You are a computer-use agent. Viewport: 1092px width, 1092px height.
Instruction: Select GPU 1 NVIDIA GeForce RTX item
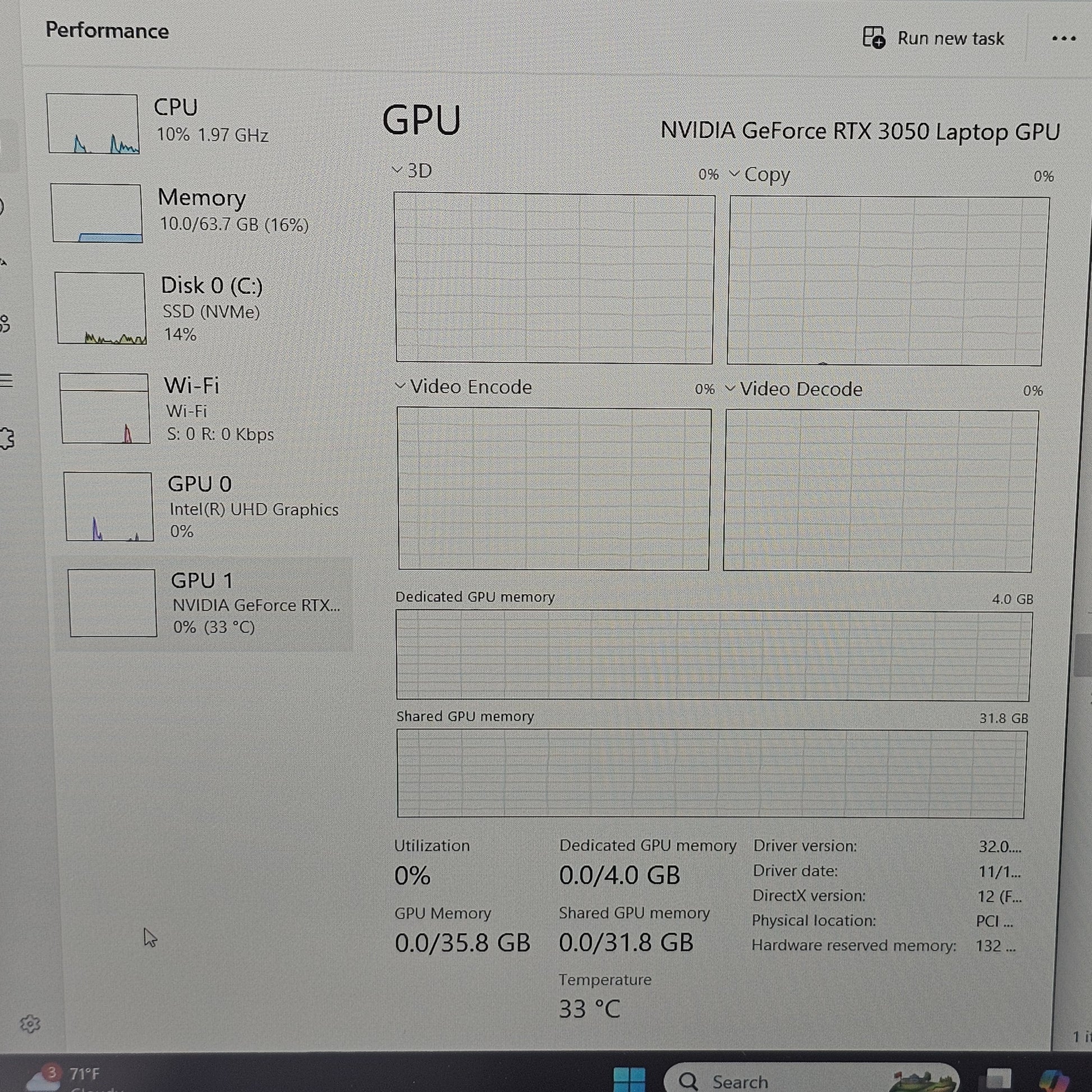click(204, 604)
